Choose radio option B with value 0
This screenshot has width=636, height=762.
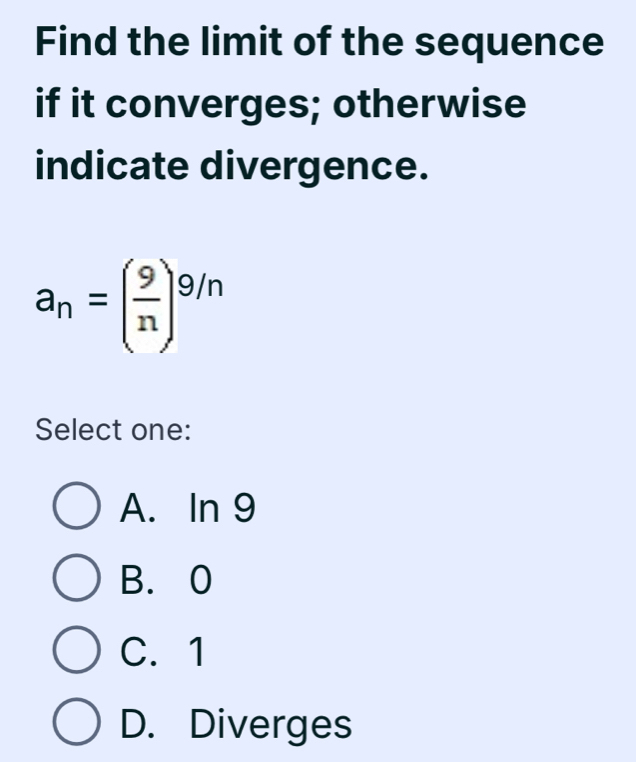tap(76, 581)
